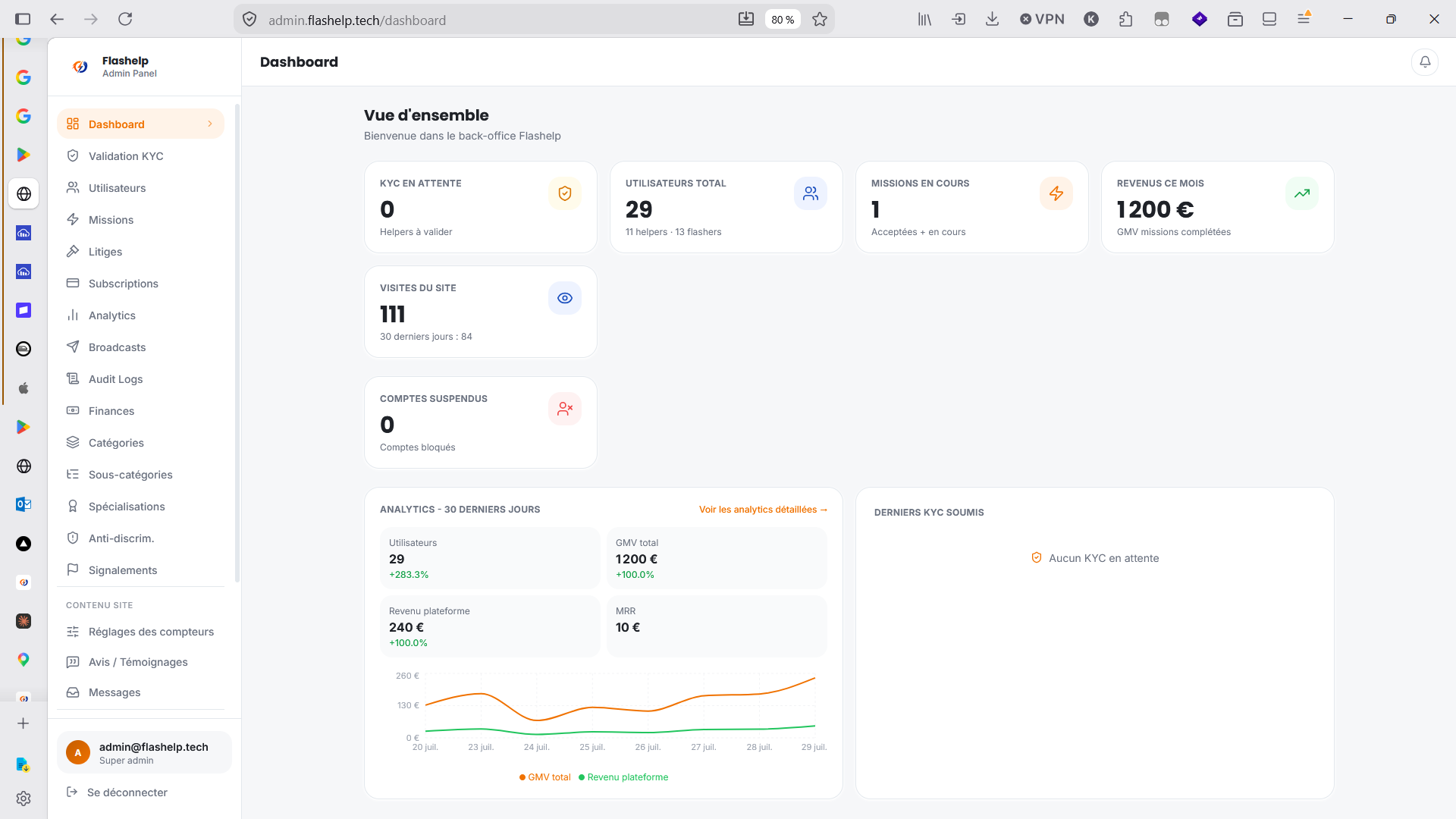Toggle the Revenu plateforme legend series
This screenshot has width=1456, height=819.
pos(623,777)
